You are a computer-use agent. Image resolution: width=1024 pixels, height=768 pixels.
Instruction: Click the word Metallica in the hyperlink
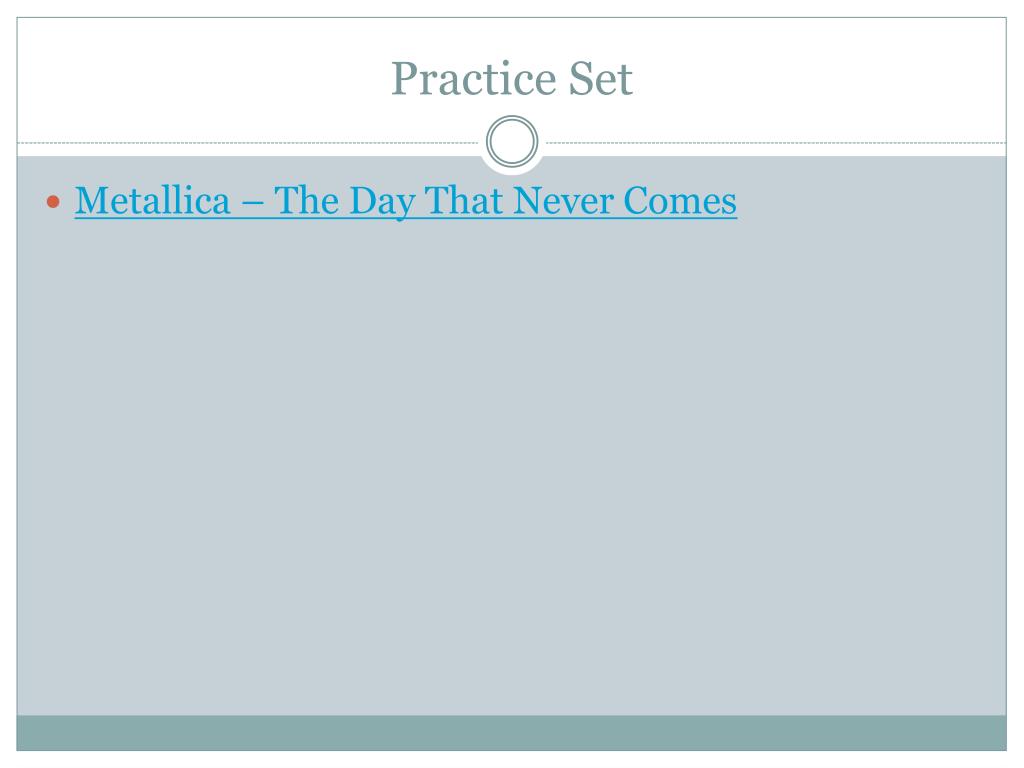pos(153,200)
